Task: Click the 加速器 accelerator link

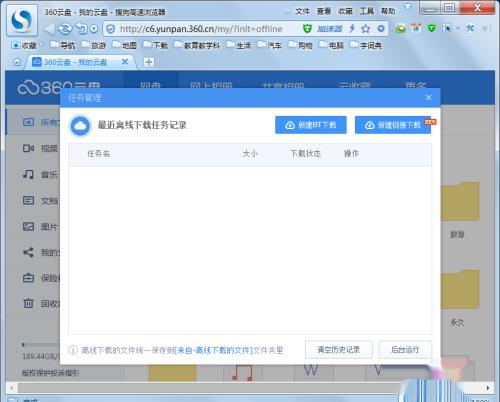Action: click(330, 29)
